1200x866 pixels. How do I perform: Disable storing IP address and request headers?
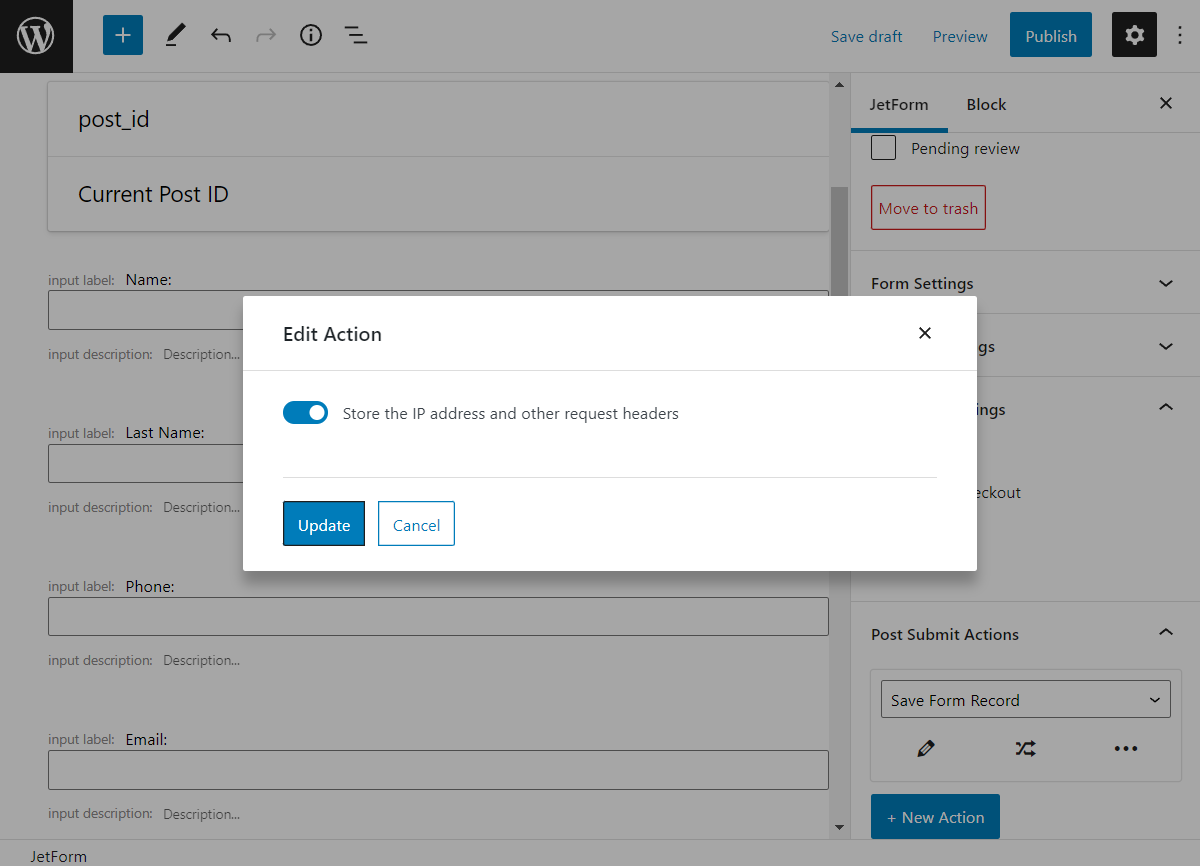(305, 412)
